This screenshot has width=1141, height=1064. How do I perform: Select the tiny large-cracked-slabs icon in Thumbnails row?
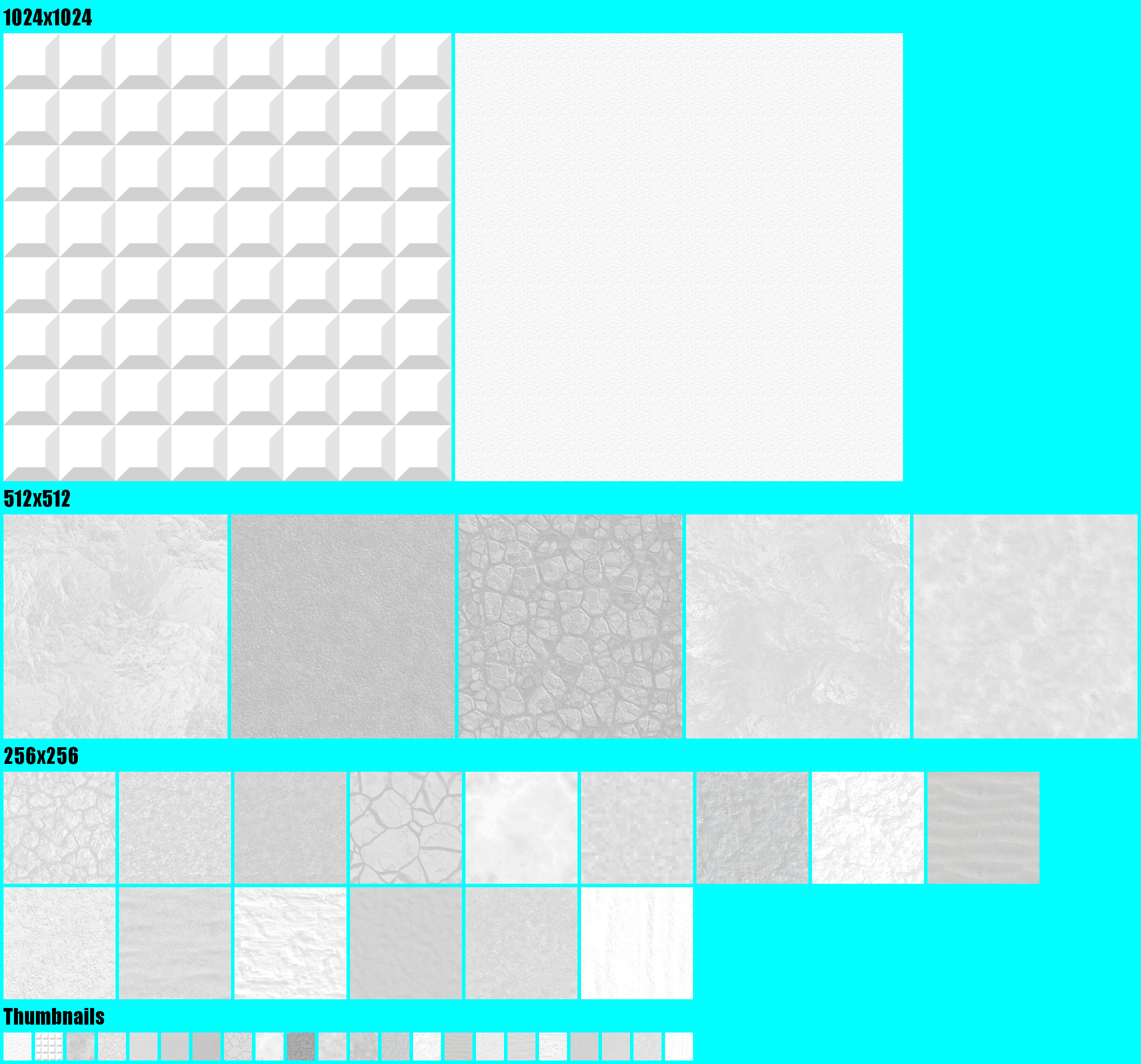[238, 1046]
